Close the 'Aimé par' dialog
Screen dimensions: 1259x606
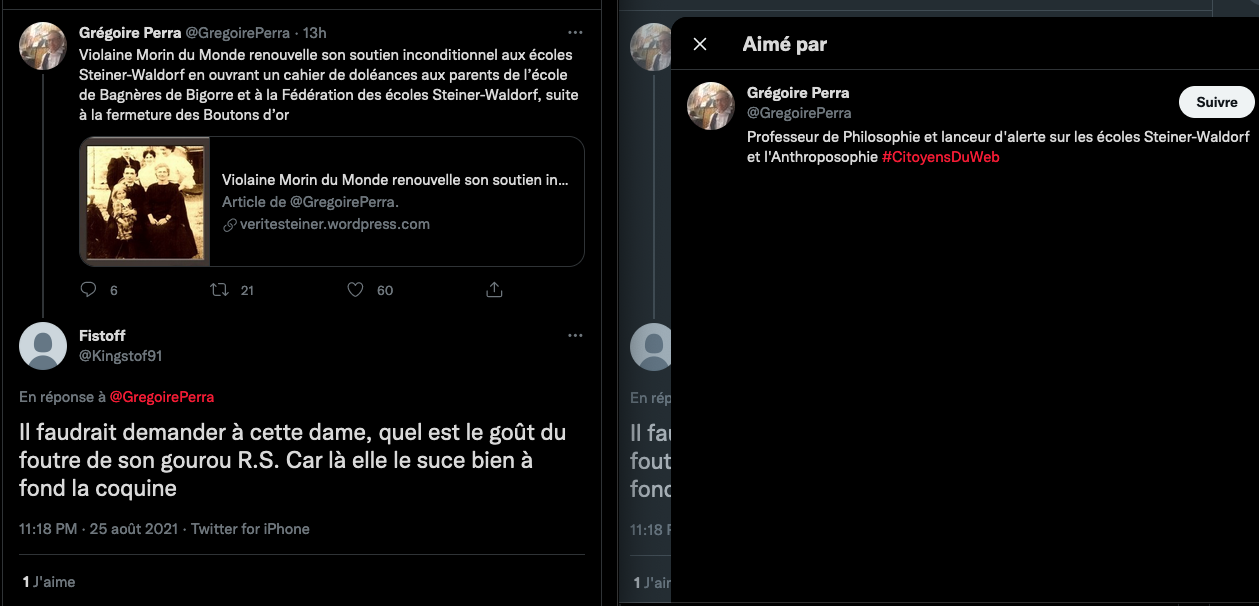coord(700,44)
